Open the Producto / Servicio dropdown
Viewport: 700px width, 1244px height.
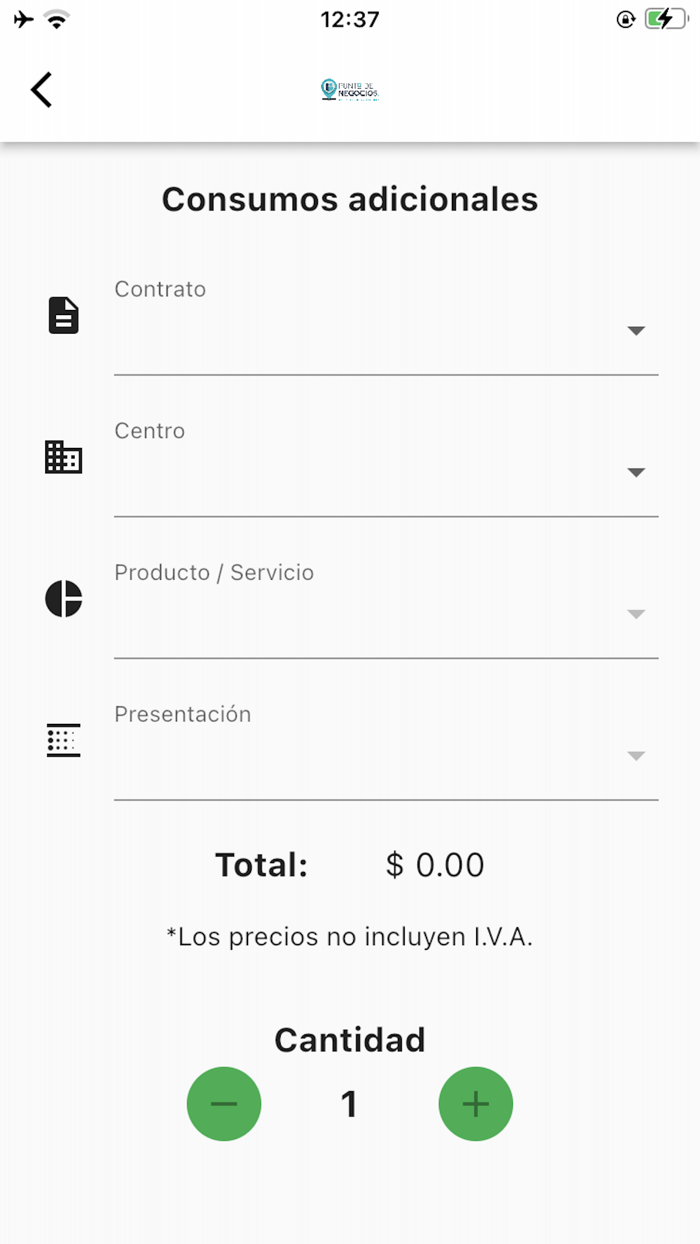coord(637,614)
